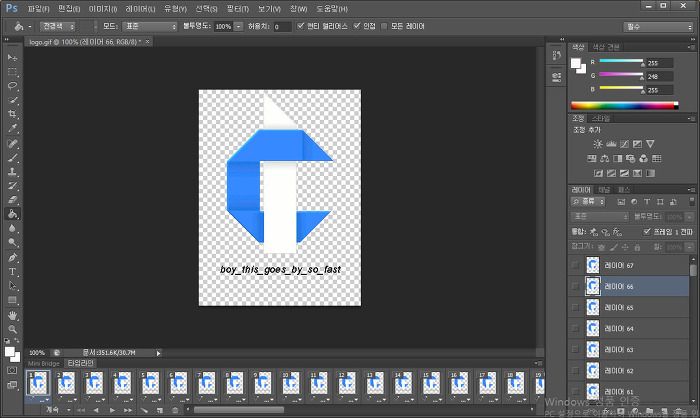Select the Blur tool
Viewport: 700px width, 418px height.
[x=12, y=229]
